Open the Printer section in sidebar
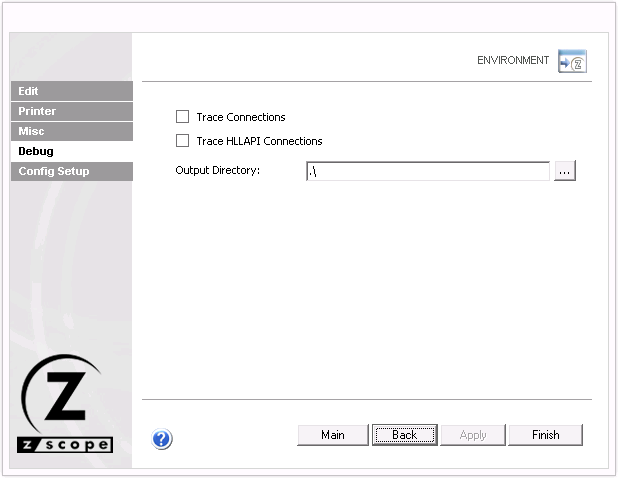This screenshot has height=478, width=619. (72, 111)
